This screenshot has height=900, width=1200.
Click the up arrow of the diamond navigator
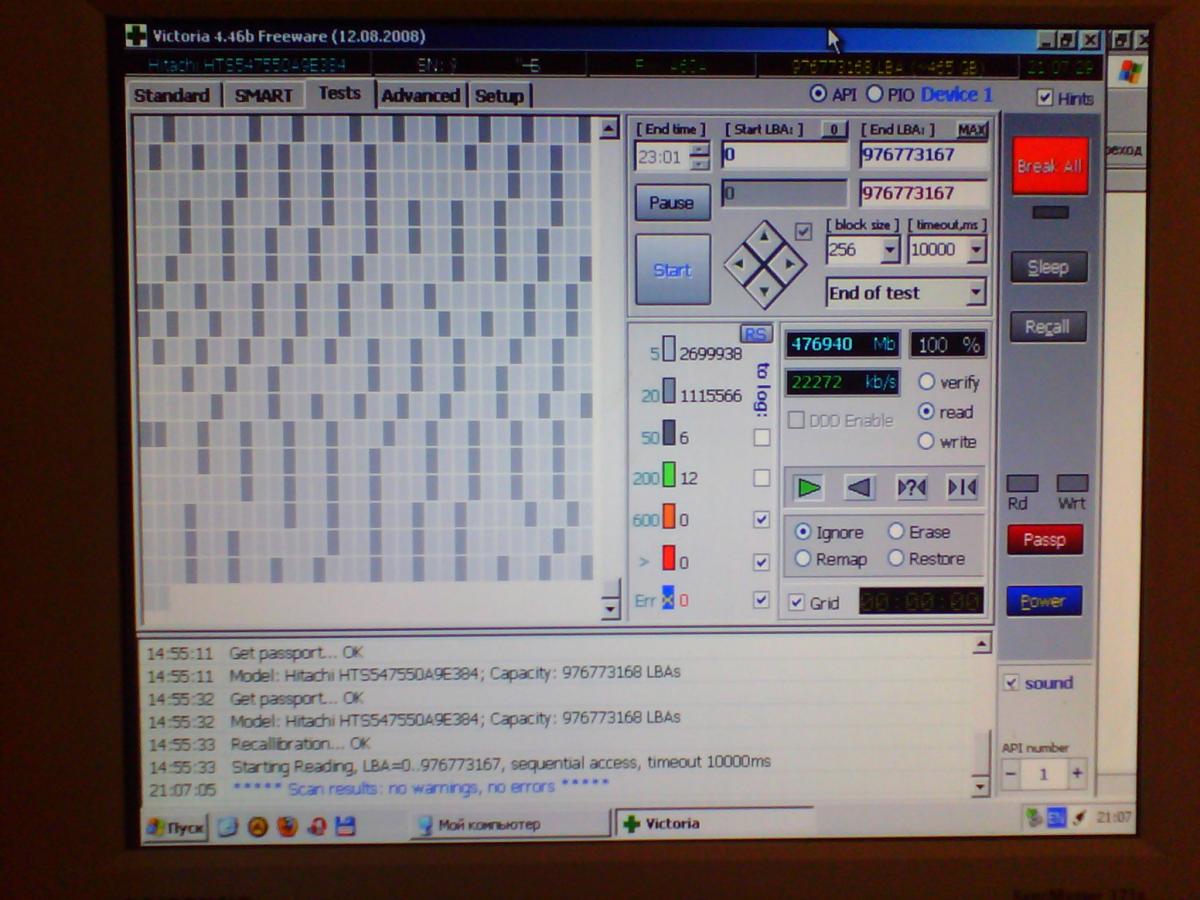pos(765,237)
